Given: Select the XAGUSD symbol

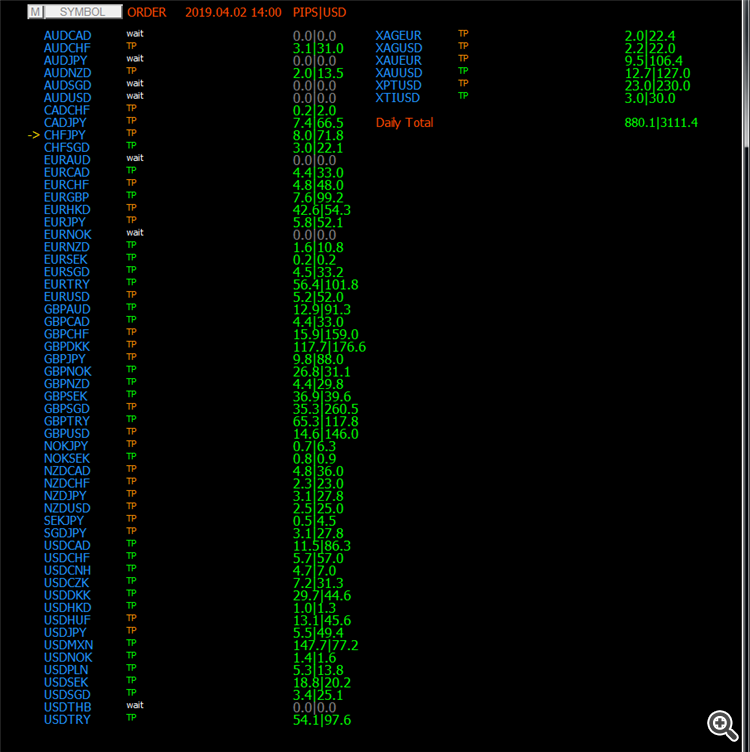Looking at the screenshot, I should [399, 48].
